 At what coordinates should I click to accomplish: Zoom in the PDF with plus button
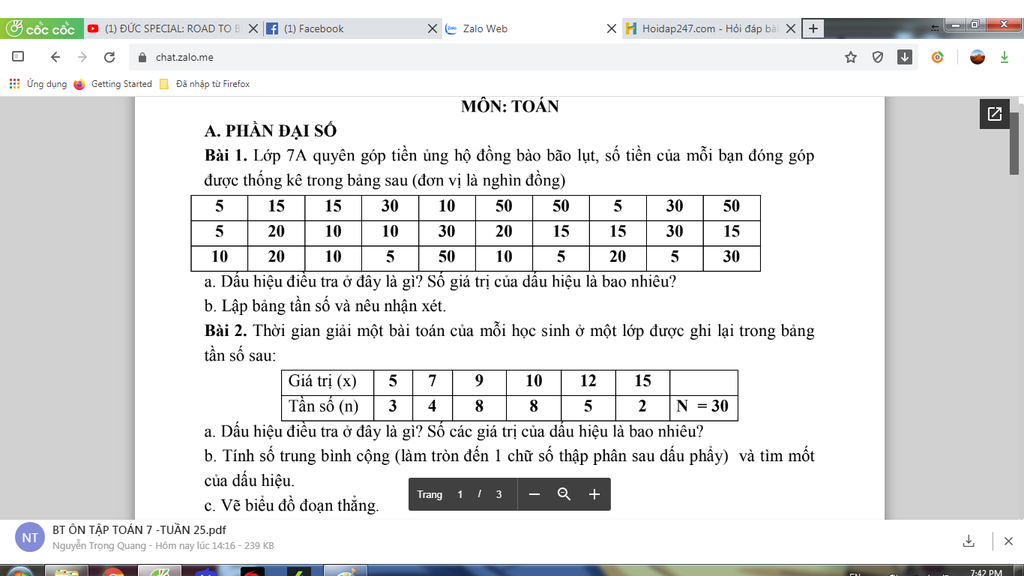pyautogui.click(x=594, y=494)
